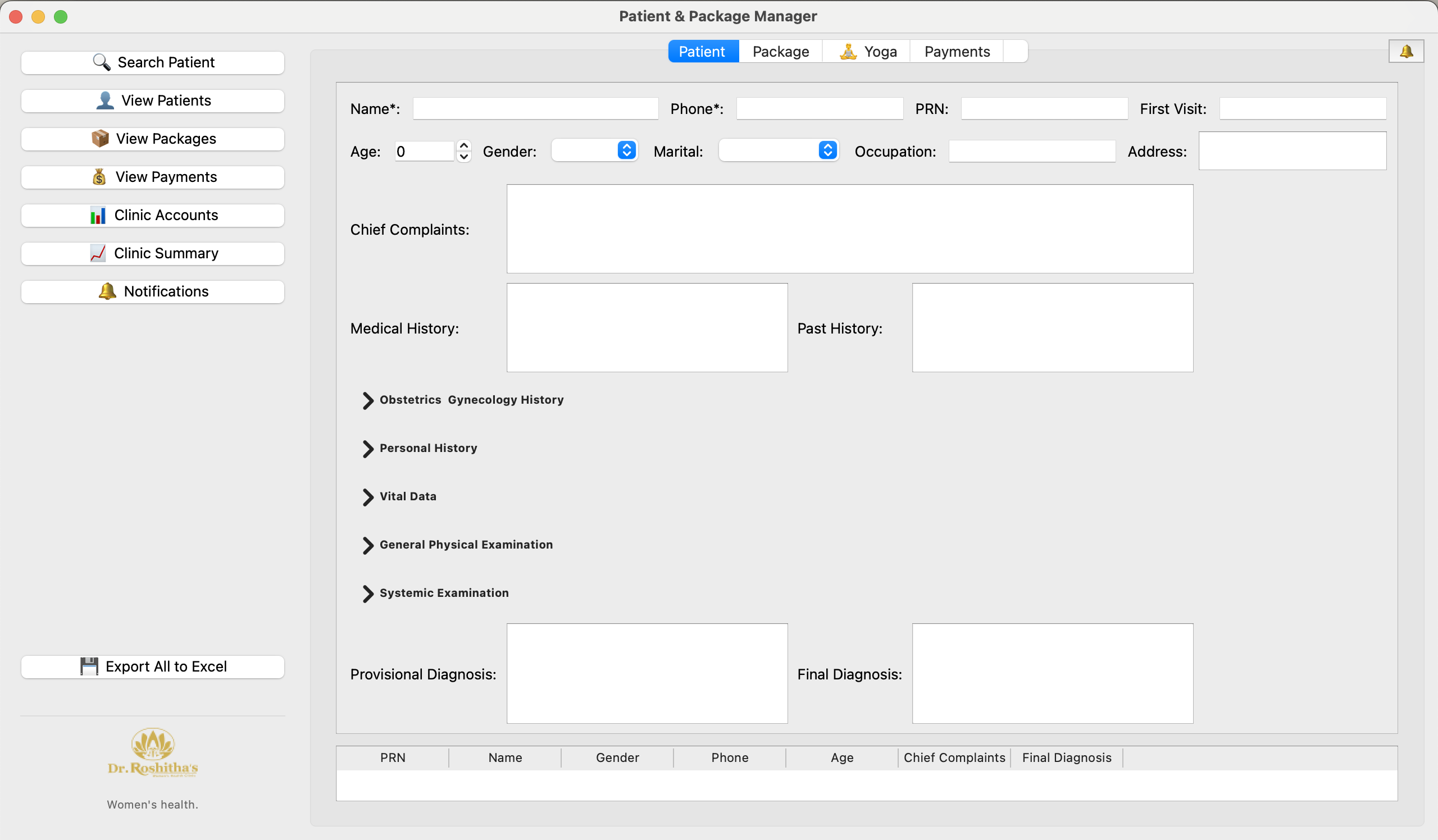Switch to the Patient tab

(703, 51)
